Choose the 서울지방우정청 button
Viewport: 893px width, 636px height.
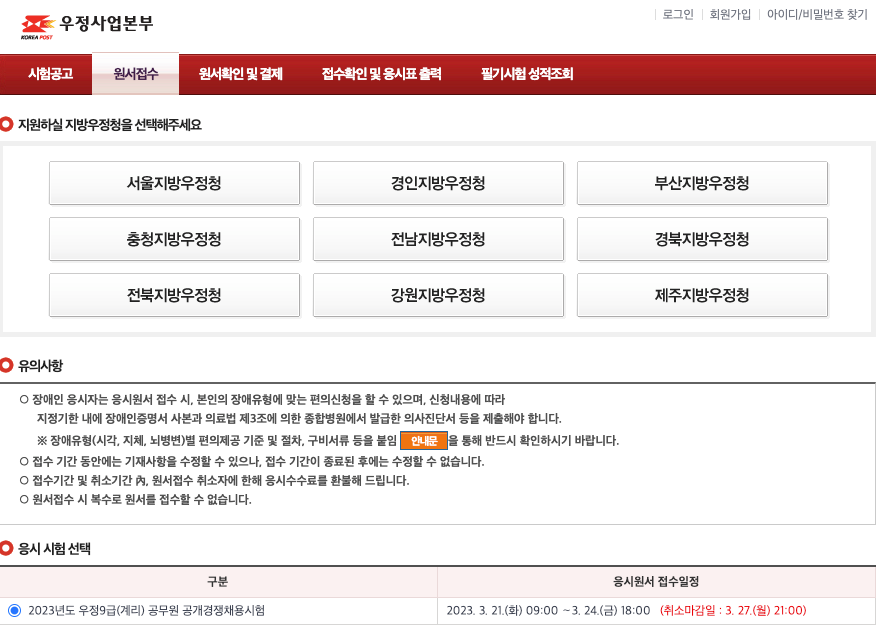point(174,183)
